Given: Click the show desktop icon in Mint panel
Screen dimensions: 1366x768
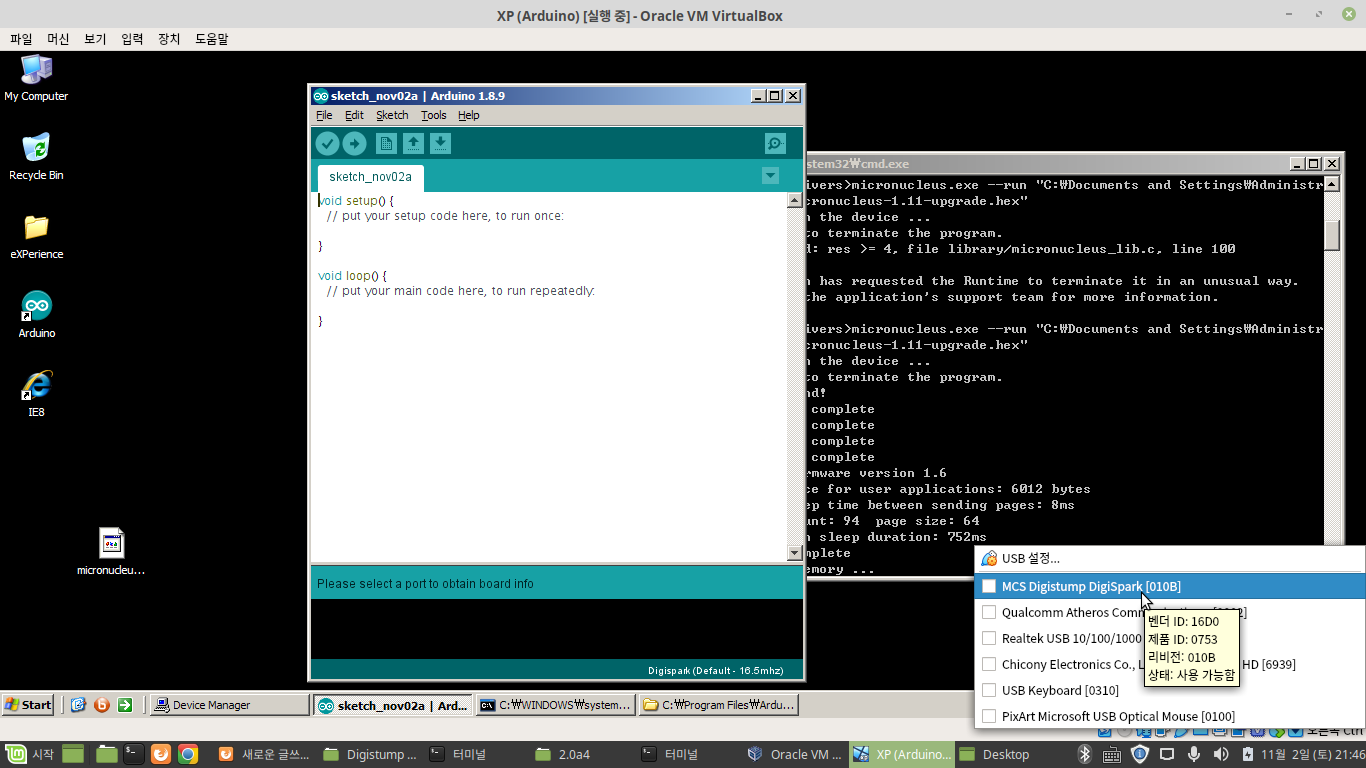Looking at the screenshot, I should 73,754.
